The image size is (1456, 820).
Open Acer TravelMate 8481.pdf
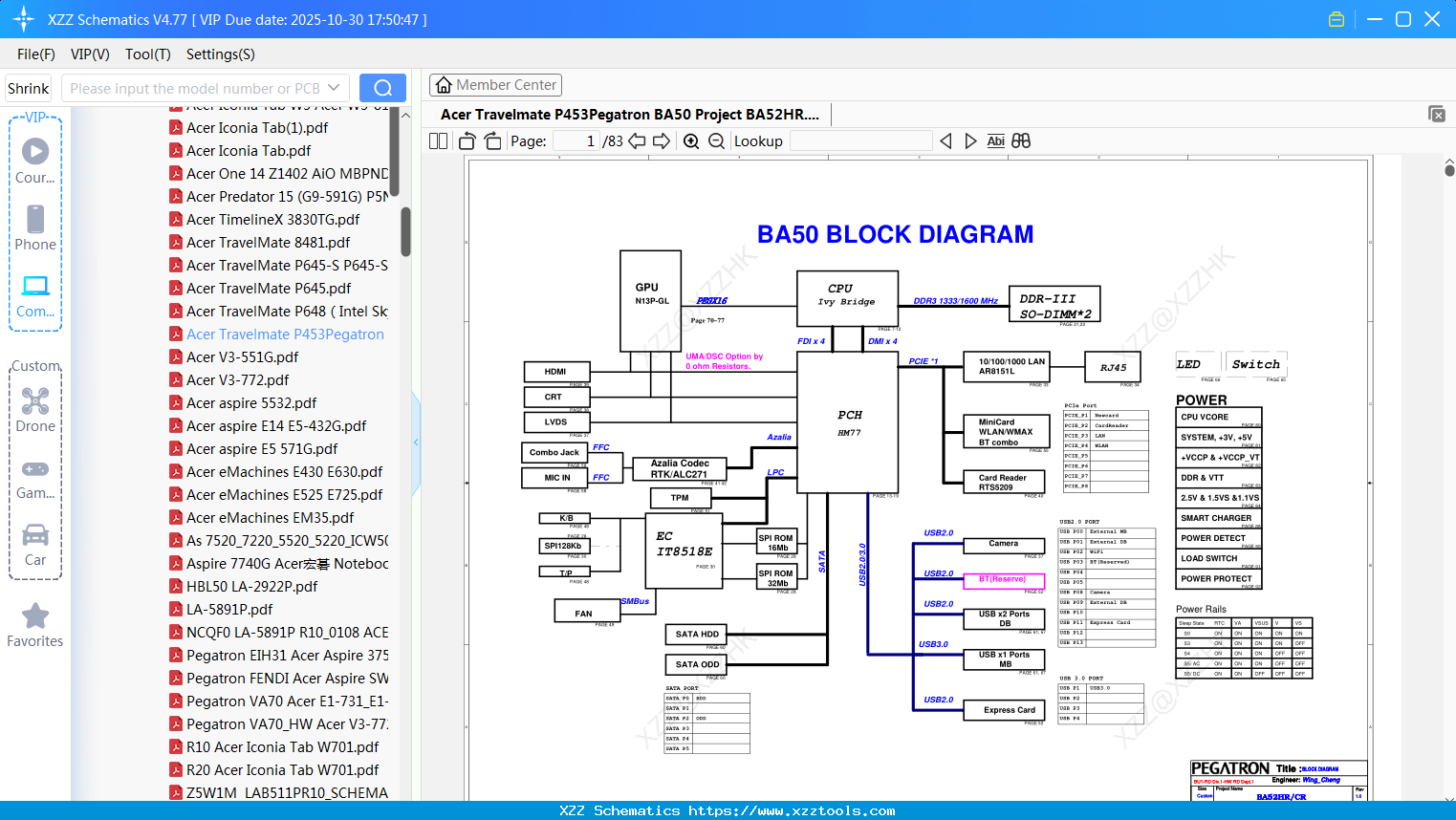[269, 242]
